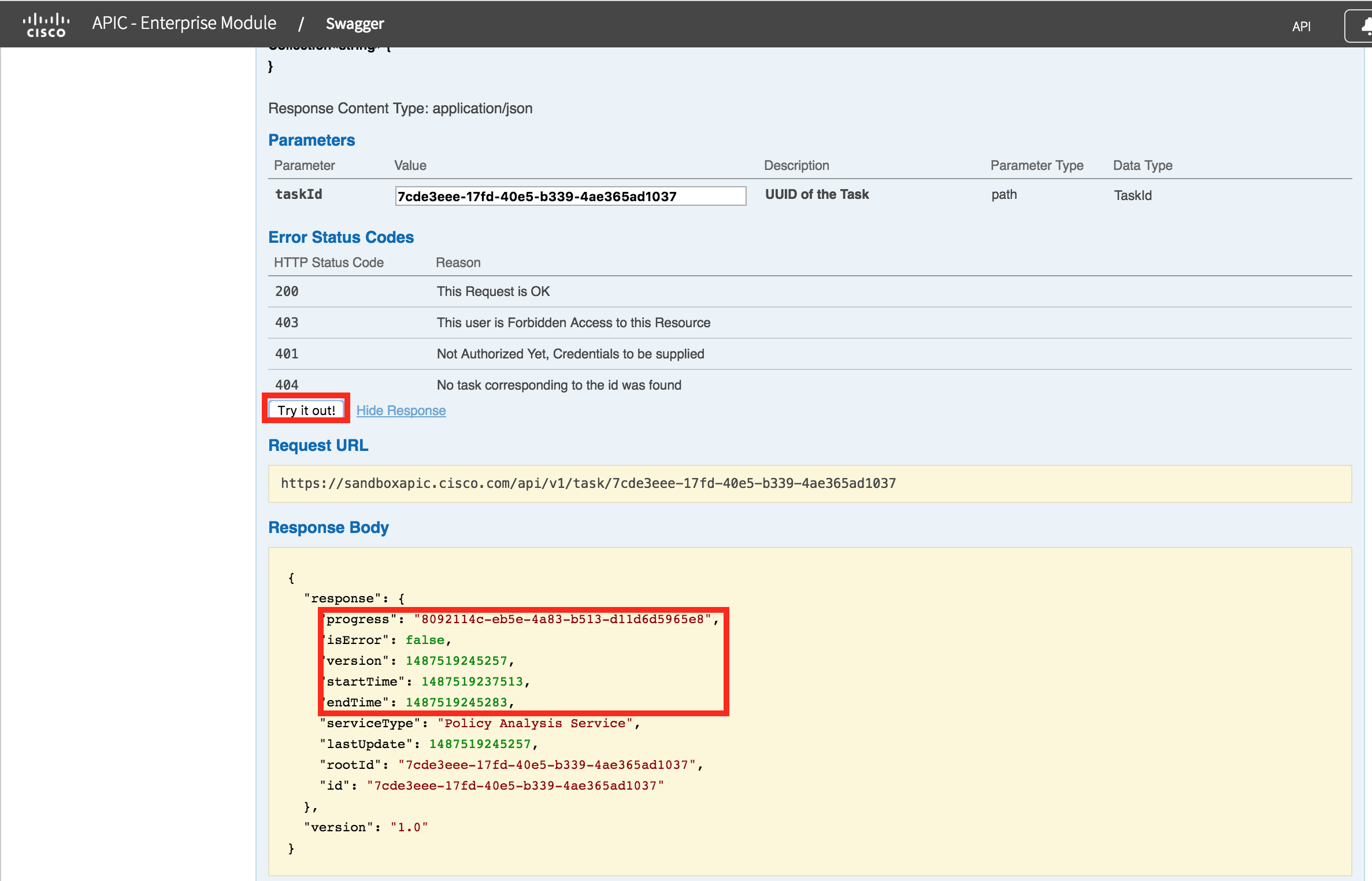Click the 'path' parameter type cell
This screenshot has height=881, width=1372.
(x=1004, y=194)
